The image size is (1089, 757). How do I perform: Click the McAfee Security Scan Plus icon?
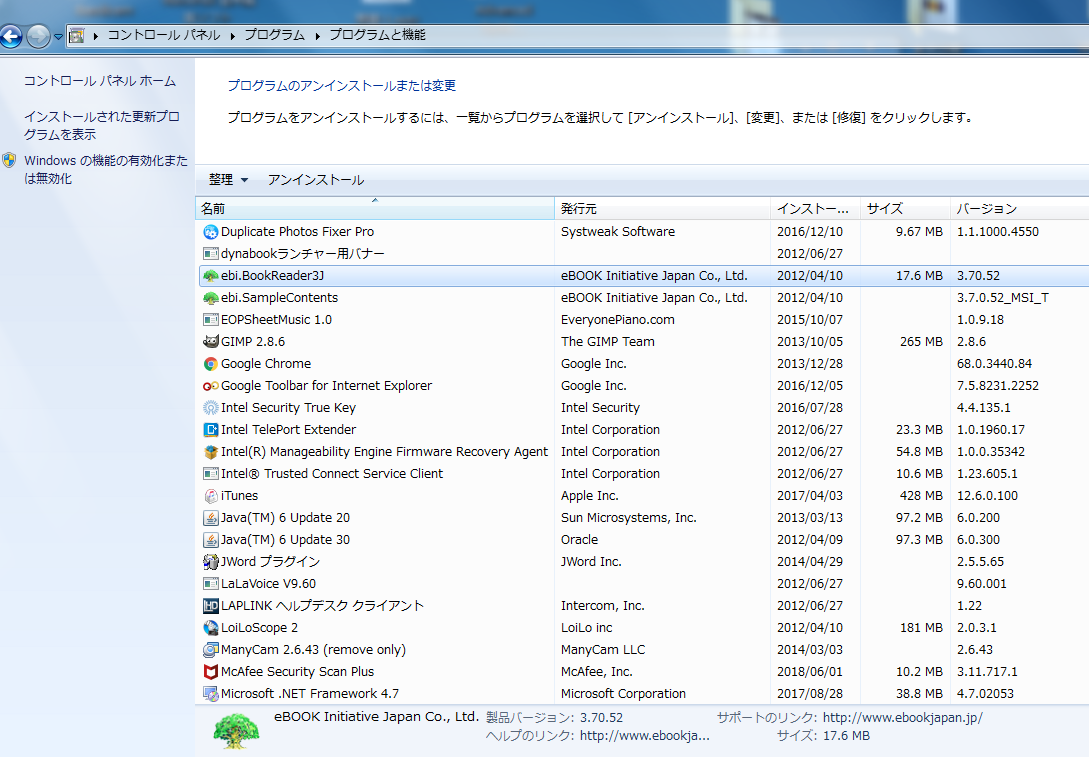(210, 672)
